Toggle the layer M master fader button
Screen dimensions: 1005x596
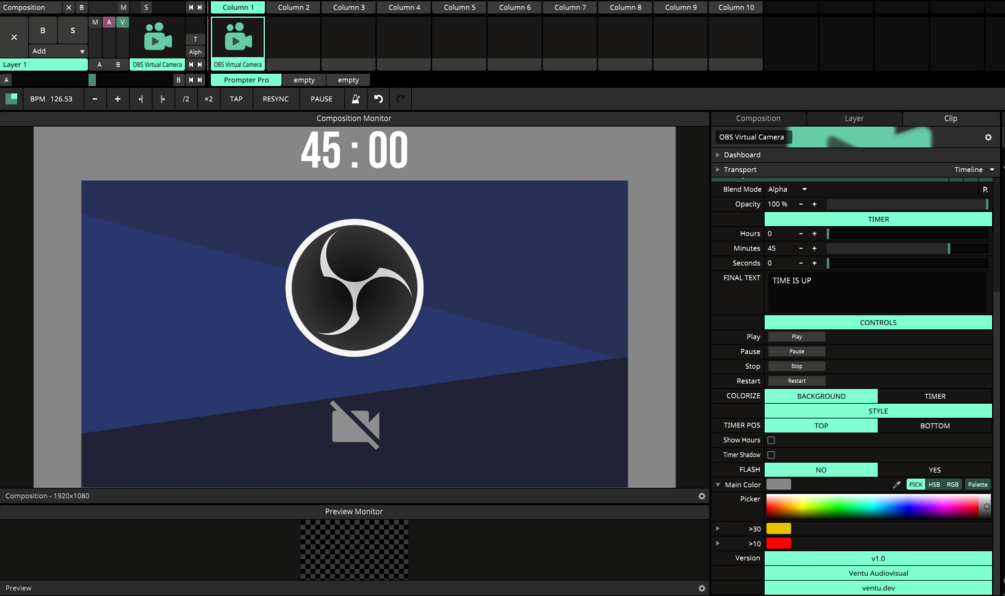(x=95, y=22)
